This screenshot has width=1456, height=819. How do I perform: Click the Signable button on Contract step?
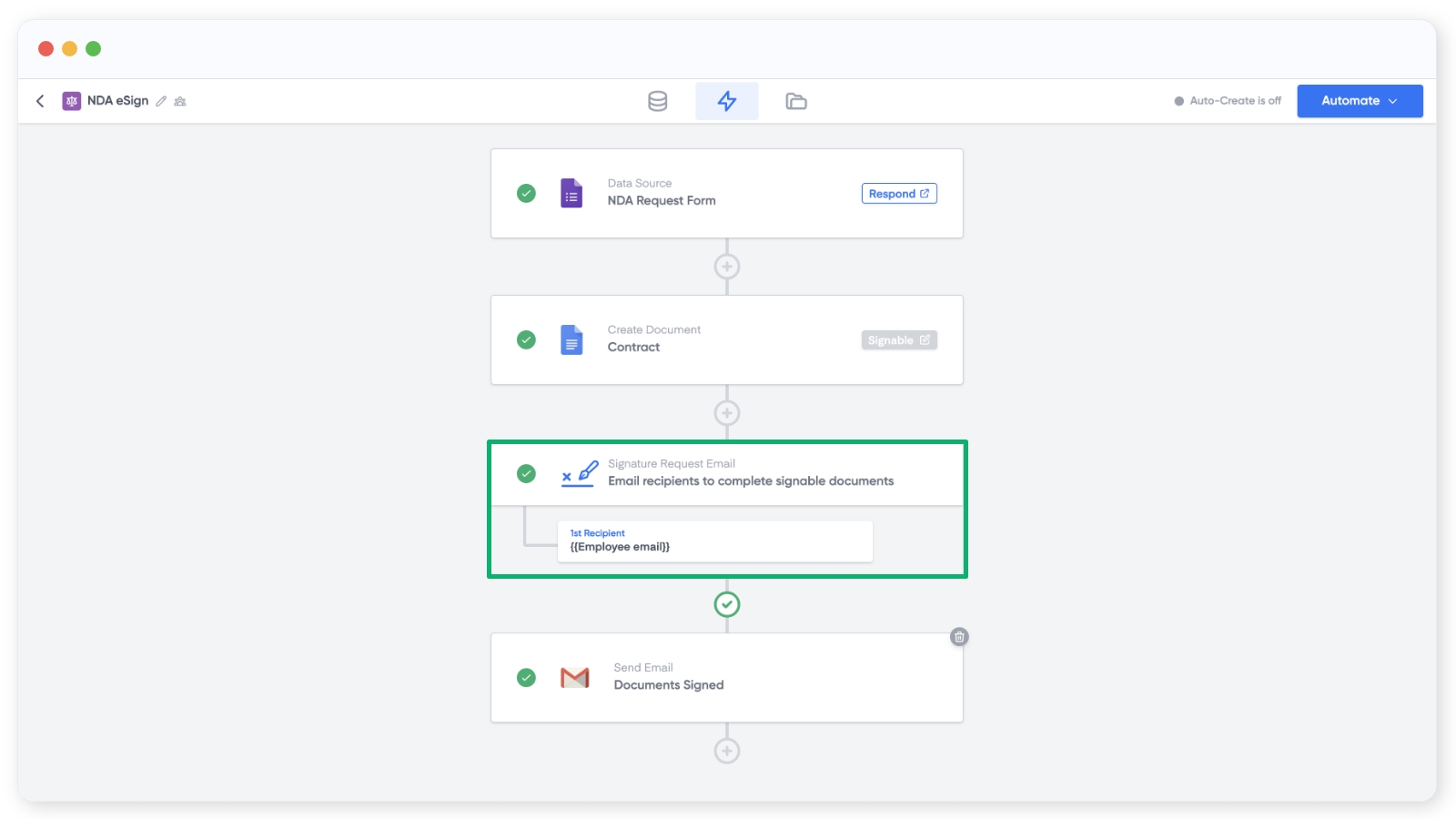[x=898, y=340]
